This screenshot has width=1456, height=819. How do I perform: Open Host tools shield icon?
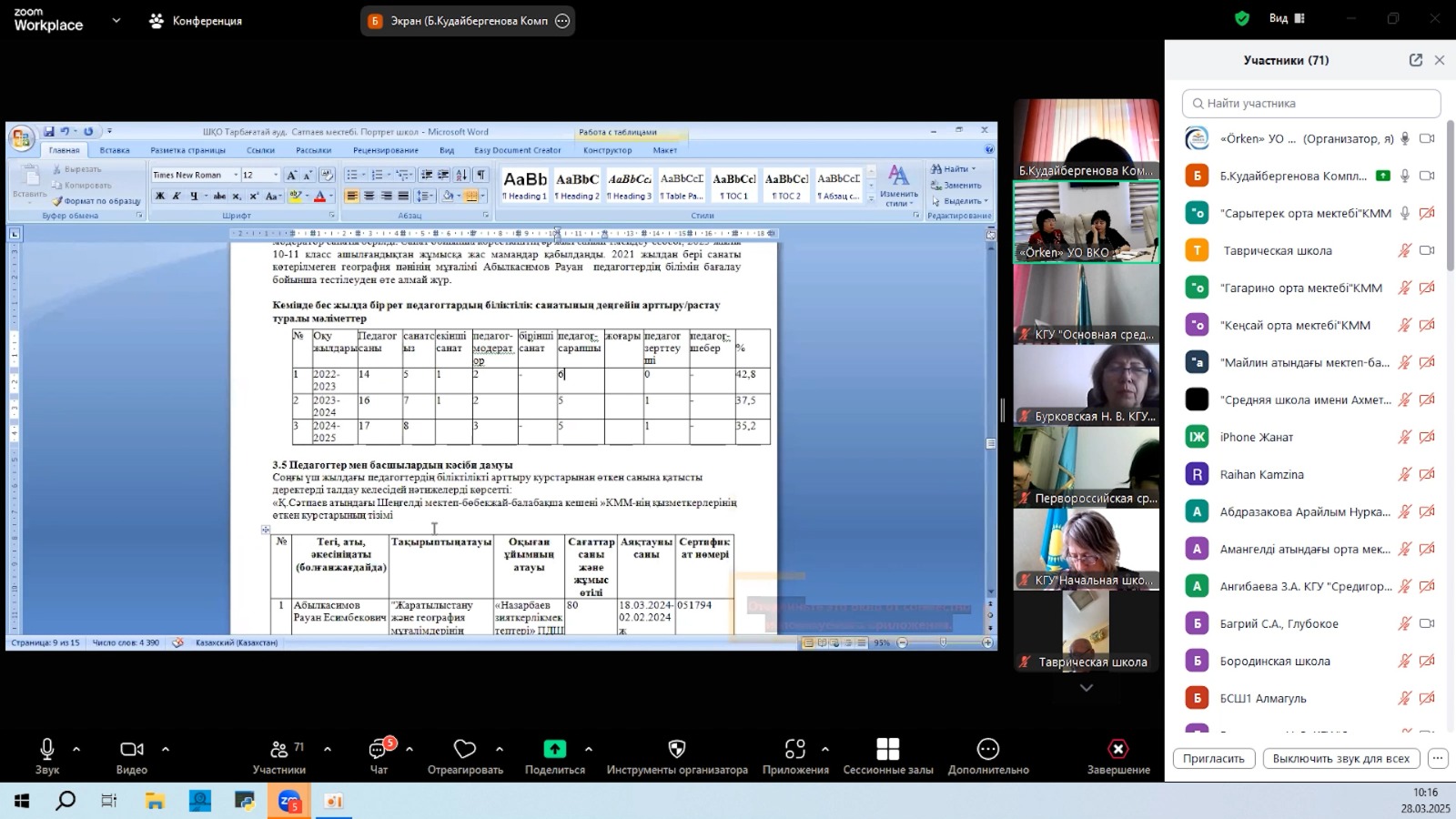pos(676,749)
